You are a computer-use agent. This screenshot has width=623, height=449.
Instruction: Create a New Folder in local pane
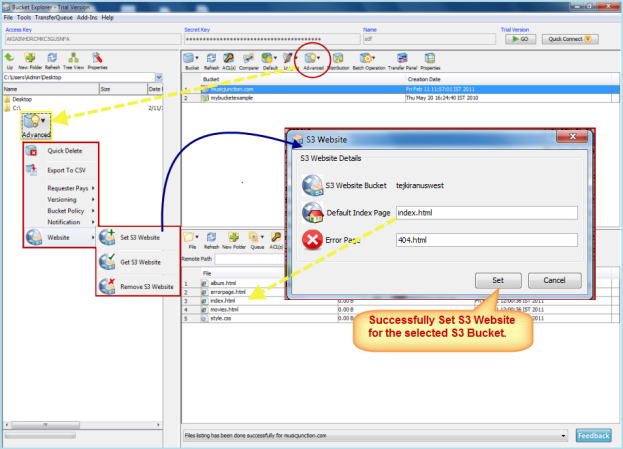tap(30, 61)
